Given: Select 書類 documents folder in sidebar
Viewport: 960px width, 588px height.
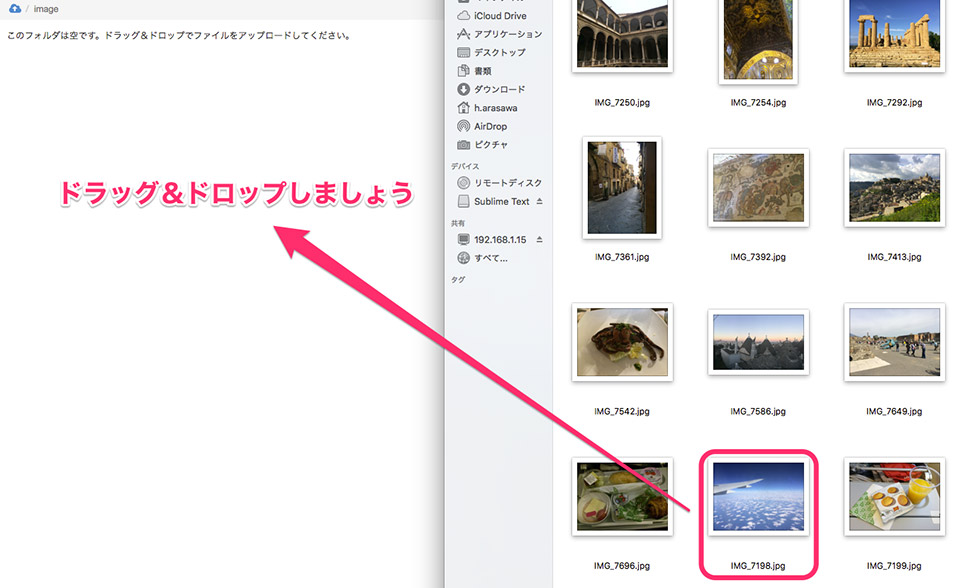Looking at the screenshot, I should [474, 71].
